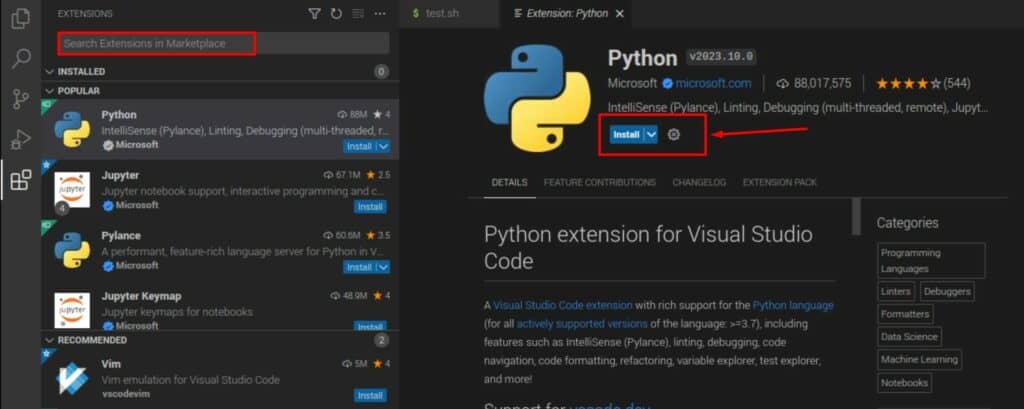Open the Search view in activity bar
This screenshot has height=409, width=1024.
click(x=21, y=59)
